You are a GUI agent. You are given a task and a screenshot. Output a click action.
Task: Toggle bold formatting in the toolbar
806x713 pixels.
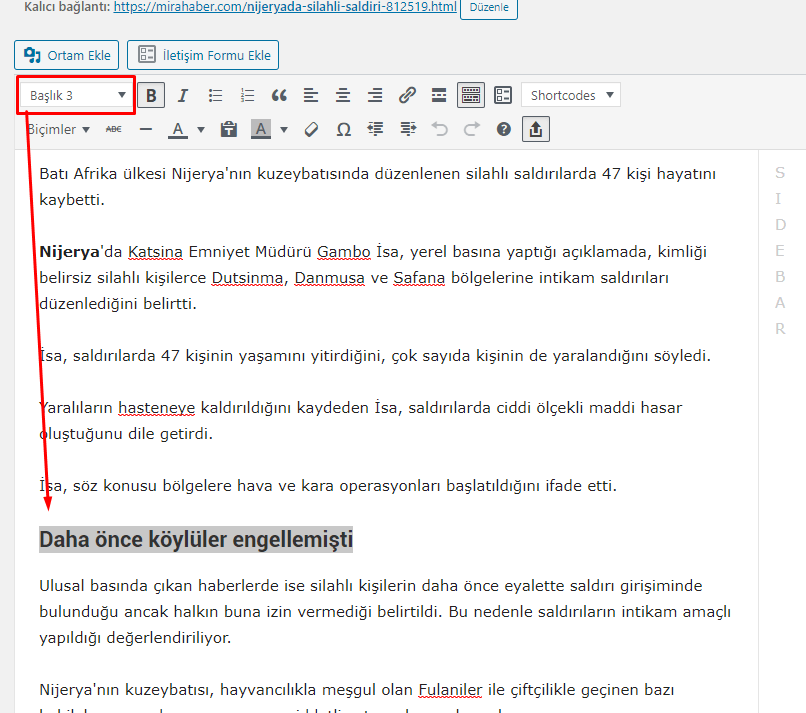(x=151, y=95)
